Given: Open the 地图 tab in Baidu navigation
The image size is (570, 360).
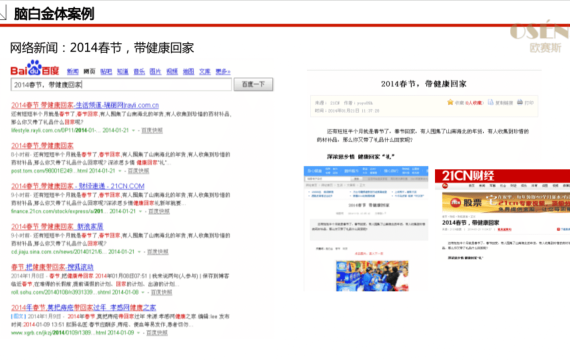Looking at the screenshot, I should click(x=188, y=72).
